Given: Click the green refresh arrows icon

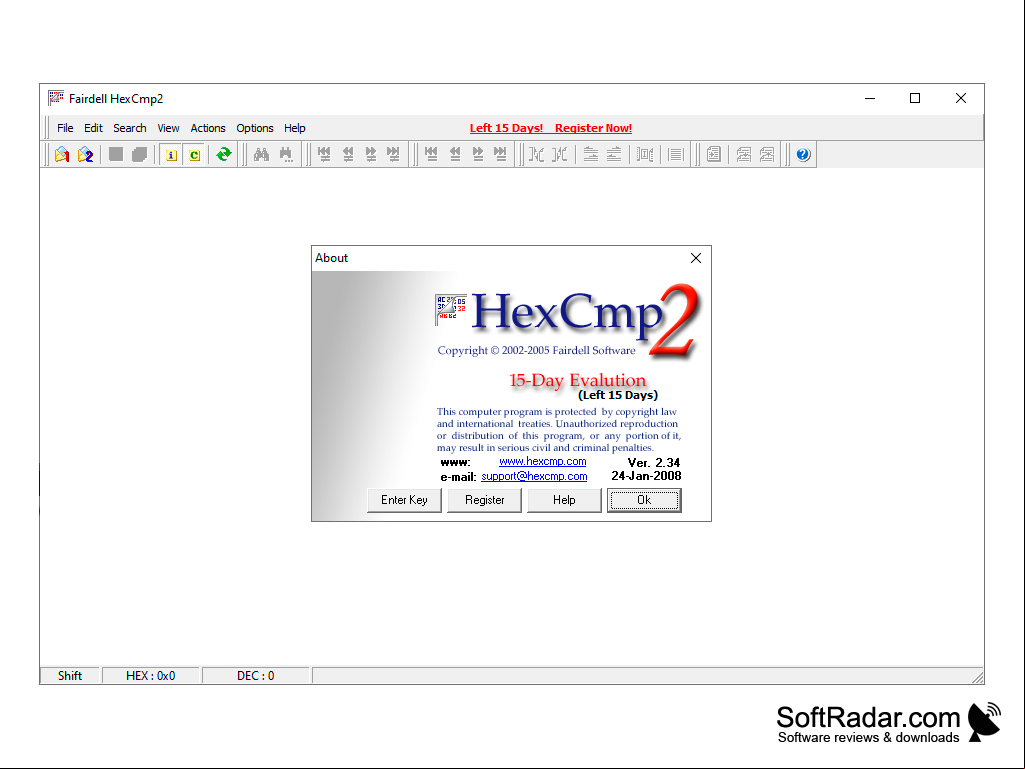Looking at the screenshot, I should [224, 154].
